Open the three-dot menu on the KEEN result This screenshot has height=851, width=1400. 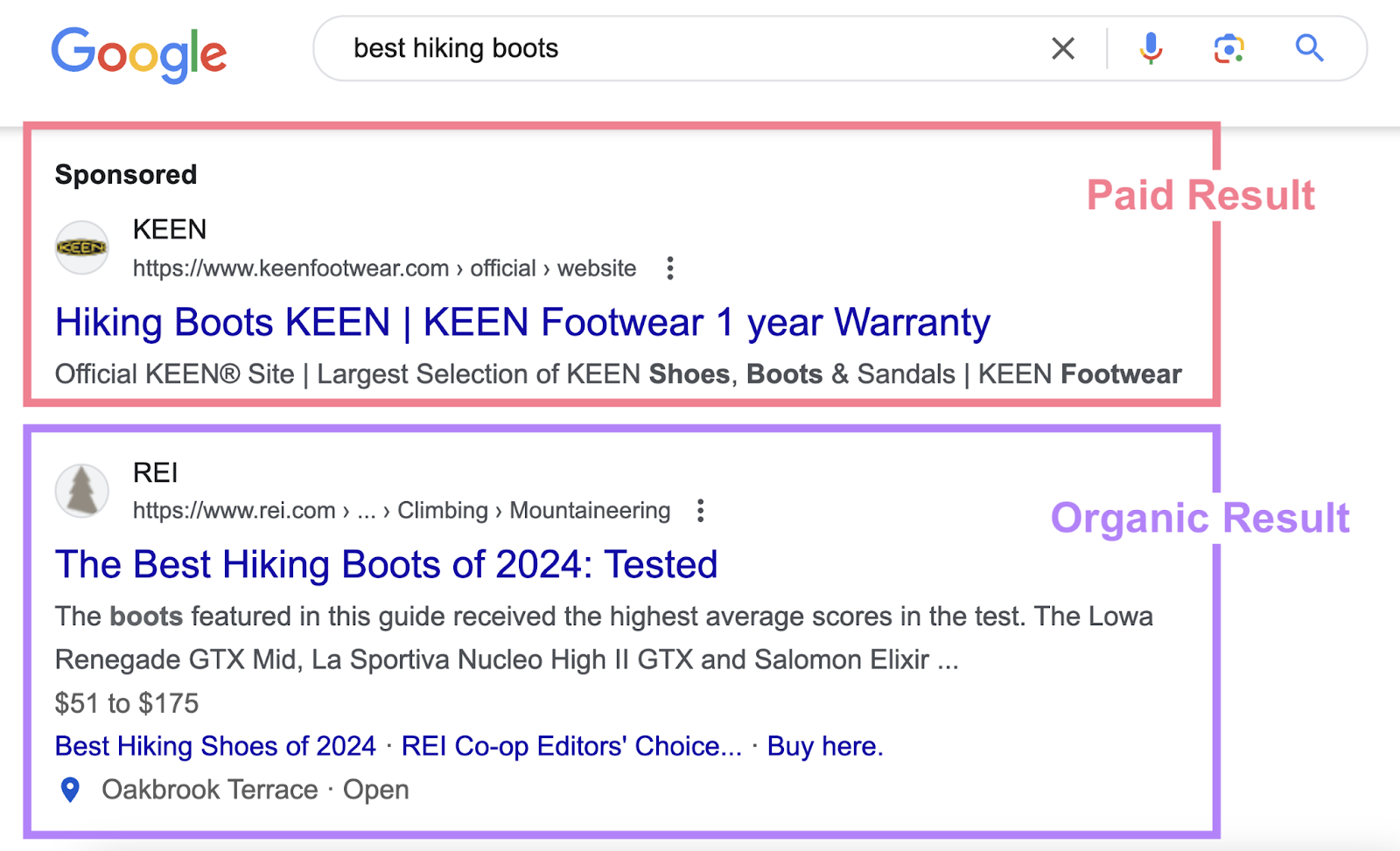pyautogui.click(x=669, y=269)
